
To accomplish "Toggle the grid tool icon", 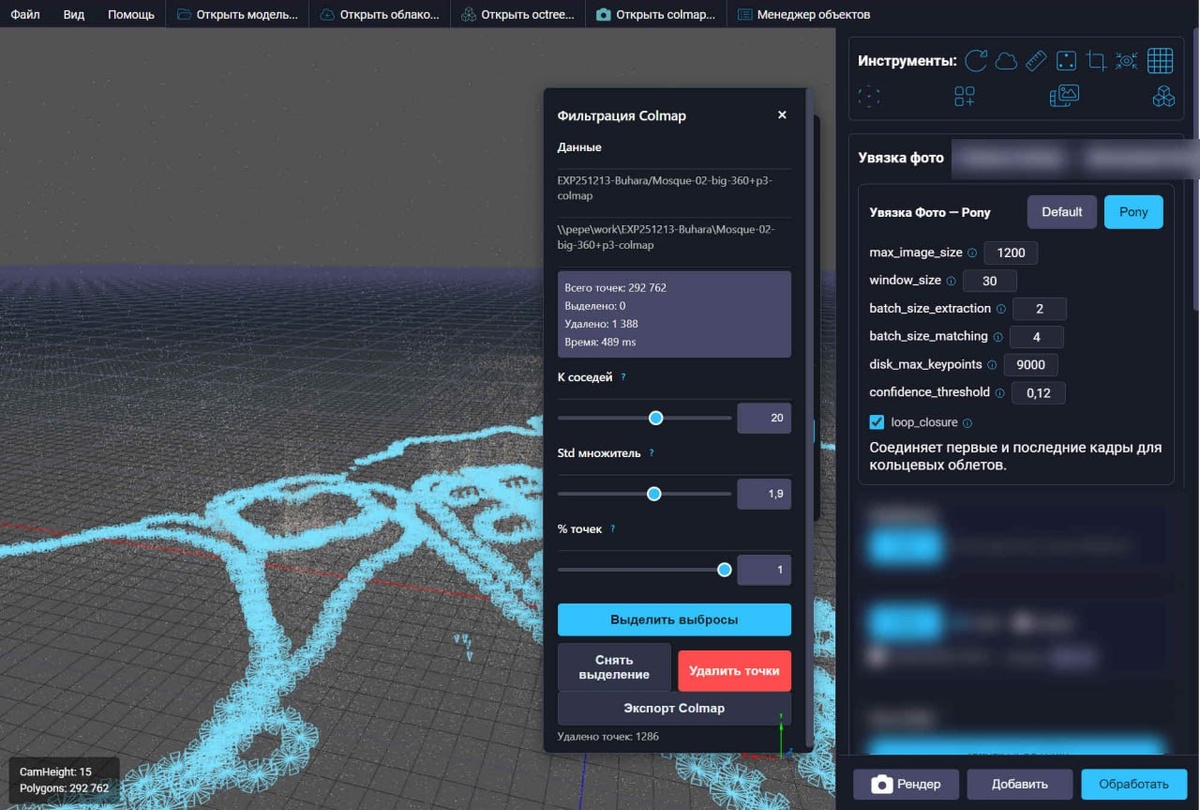I will point(1160,61).
